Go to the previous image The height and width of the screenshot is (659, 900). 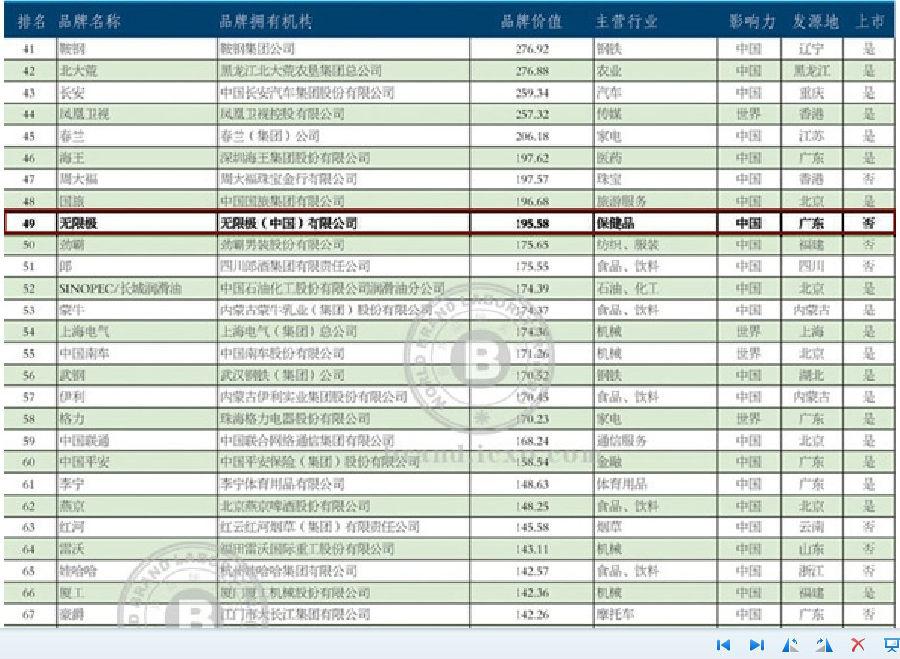(x=724, y=645)
